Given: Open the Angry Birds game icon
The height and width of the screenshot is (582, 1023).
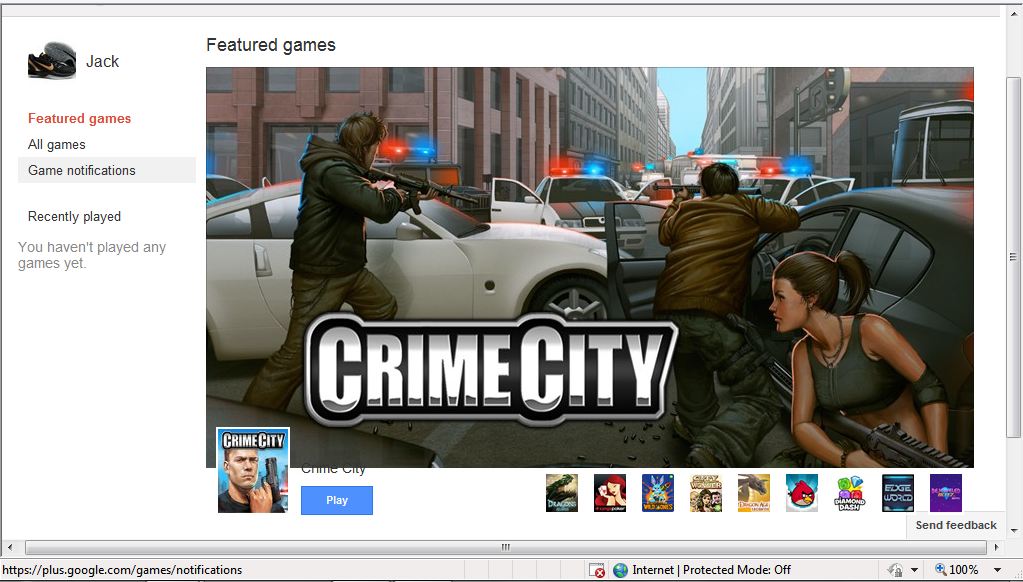Looking at the screenshot, I should (802, 493).
